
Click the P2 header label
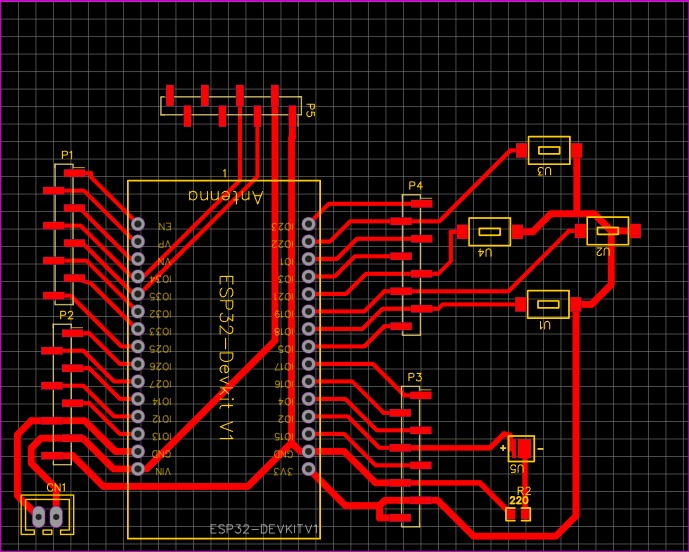[x=66, y=315]
